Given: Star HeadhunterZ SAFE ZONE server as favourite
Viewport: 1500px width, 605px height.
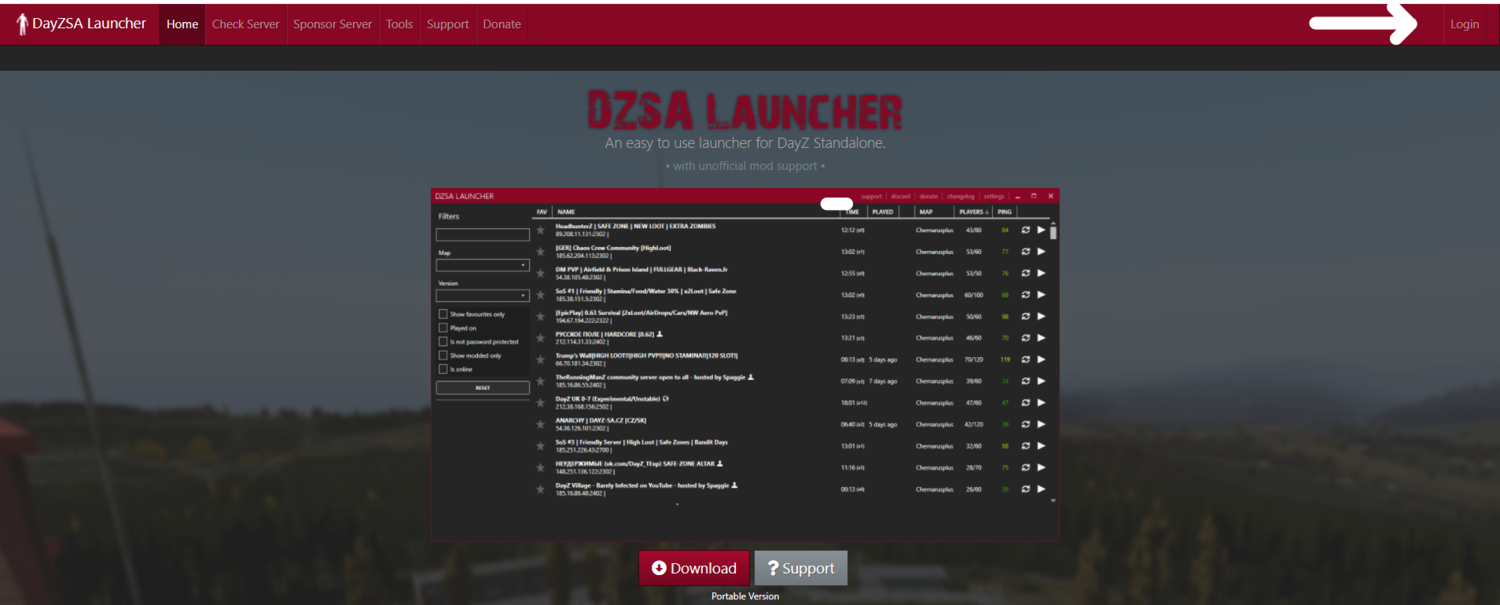Looking at the screenshot, I should [x=540, y=231].
